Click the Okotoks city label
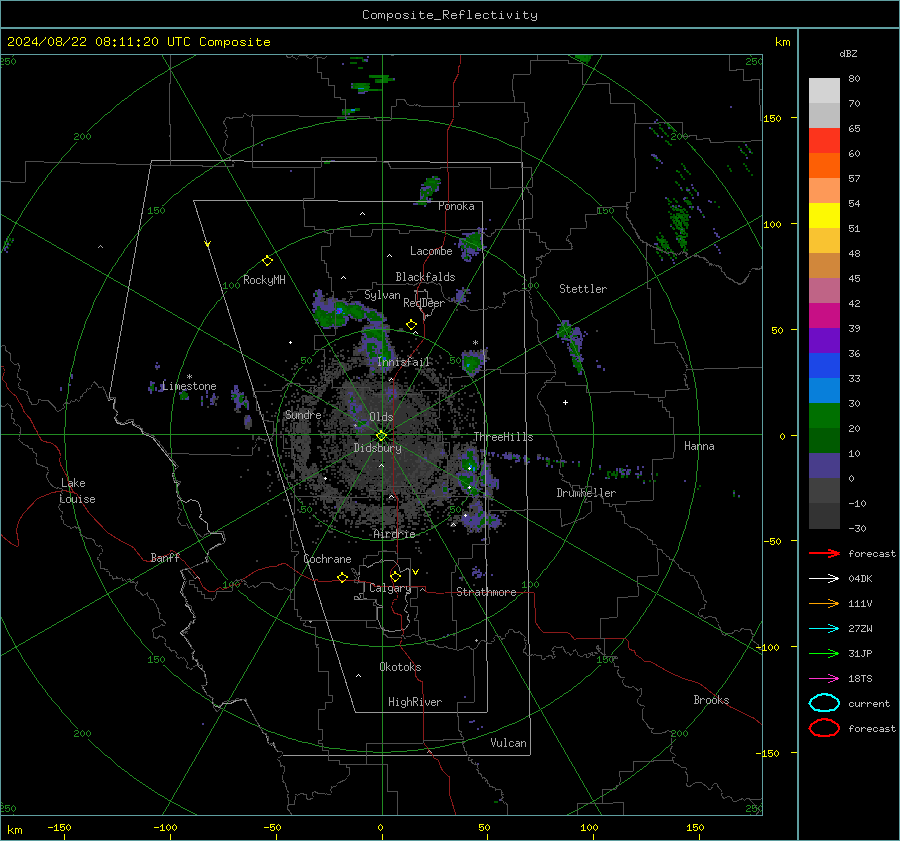This screenshot has width=900, height=841. point(401,667)
